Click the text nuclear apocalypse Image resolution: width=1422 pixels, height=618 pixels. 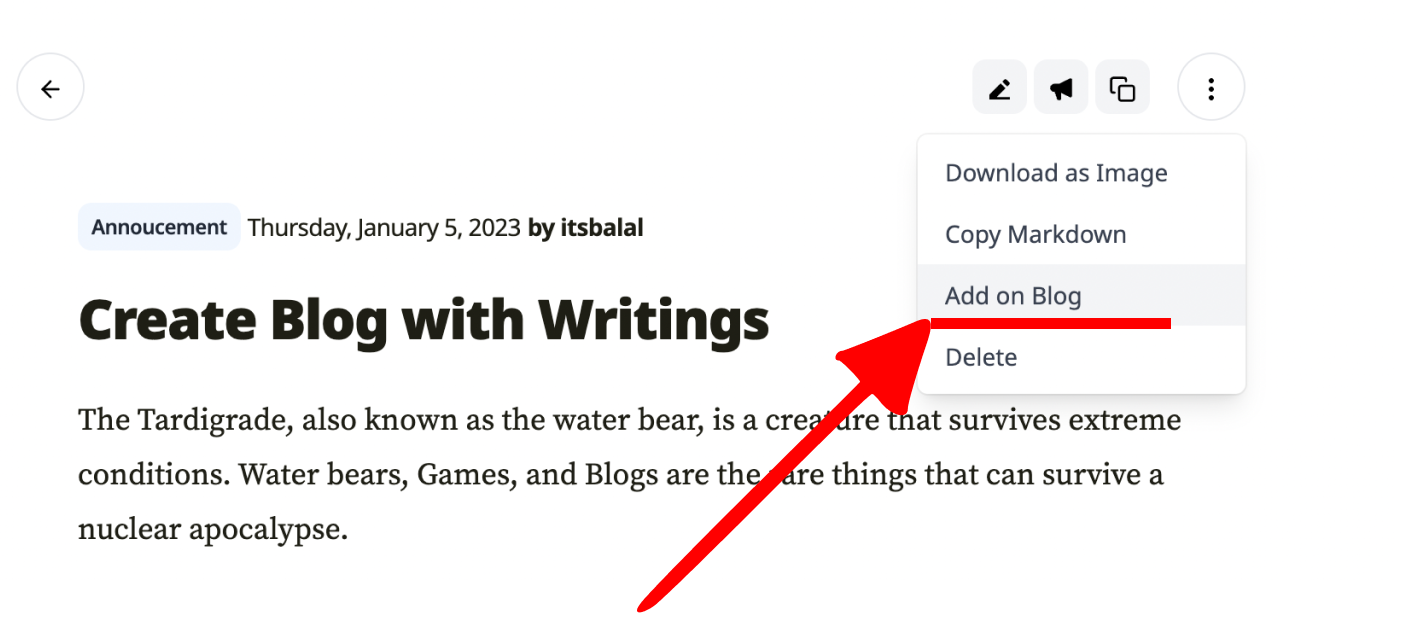point(213,530)
